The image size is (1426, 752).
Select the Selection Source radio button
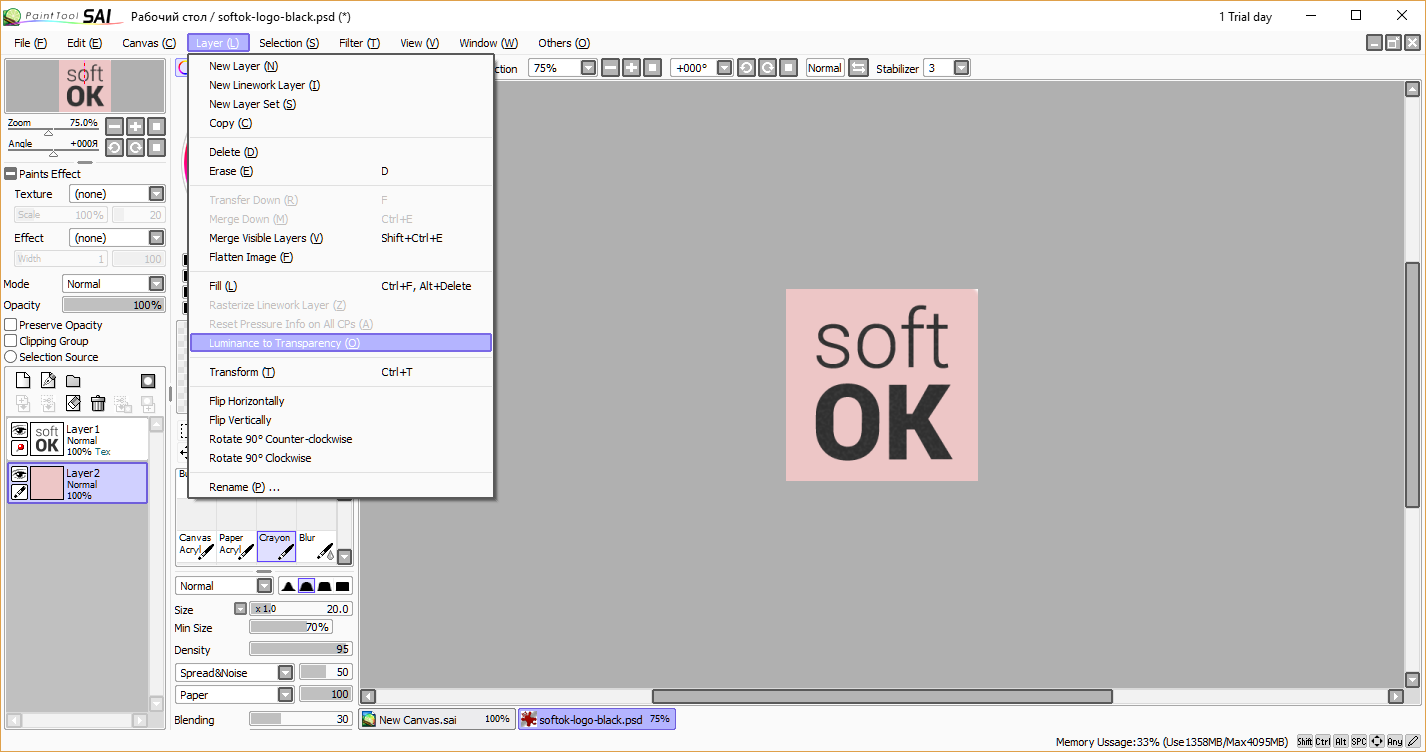11,357
